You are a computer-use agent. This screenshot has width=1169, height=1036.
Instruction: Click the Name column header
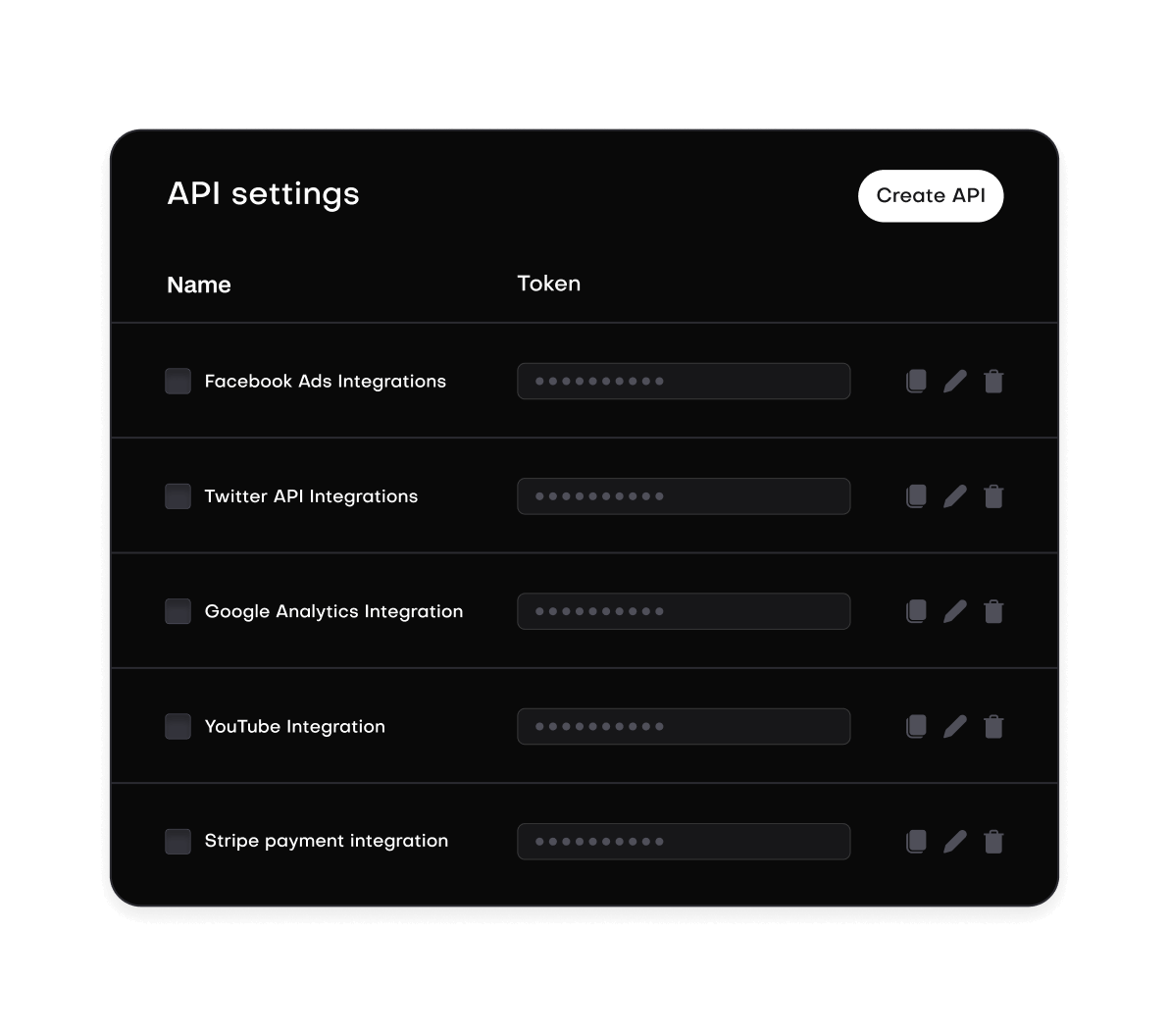tap(198, 285)
